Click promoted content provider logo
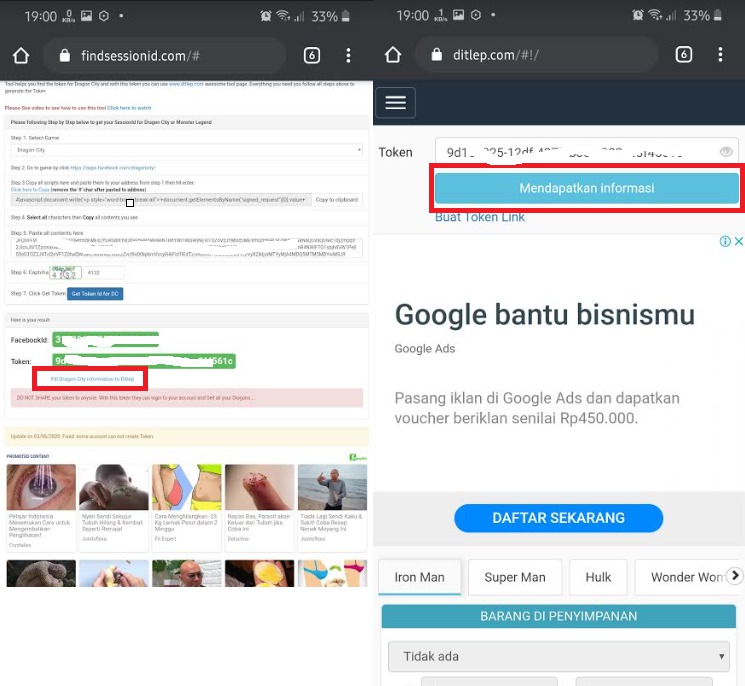Viewport: 745px width, 686px height. pos(358,457)
